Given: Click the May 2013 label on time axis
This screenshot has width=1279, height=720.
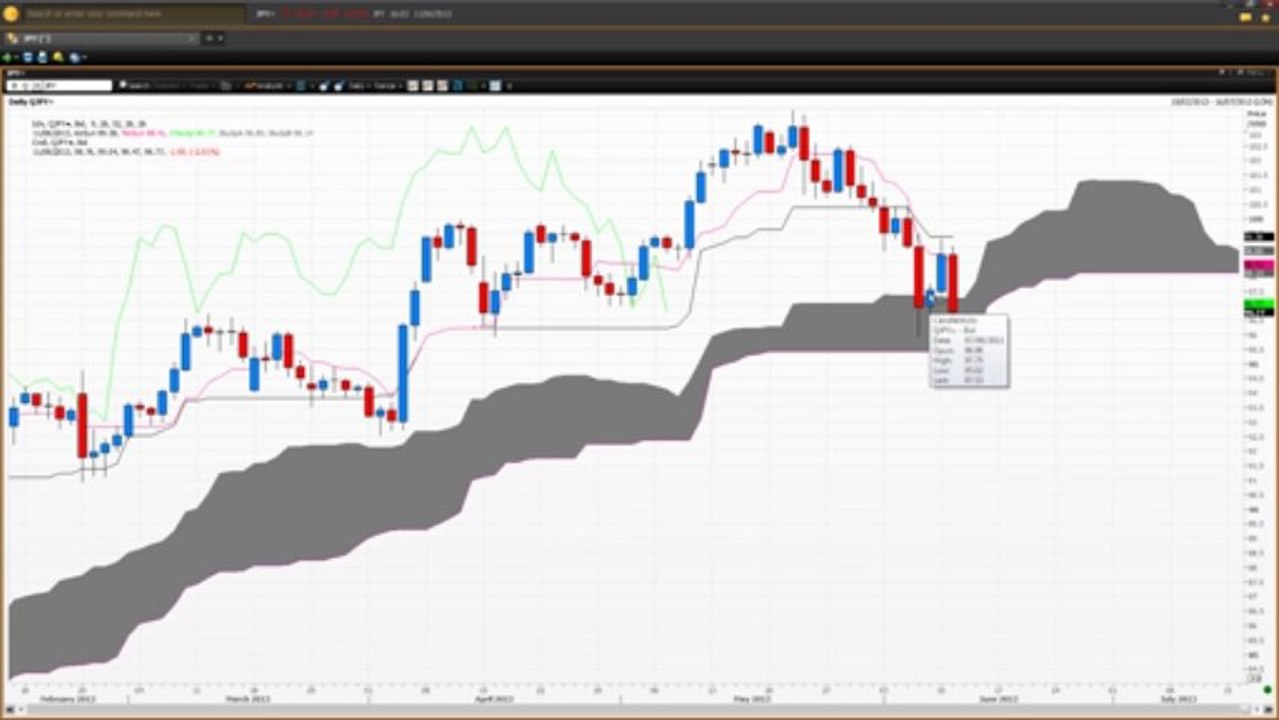Looking at the screenshot, I should (751, 699).
